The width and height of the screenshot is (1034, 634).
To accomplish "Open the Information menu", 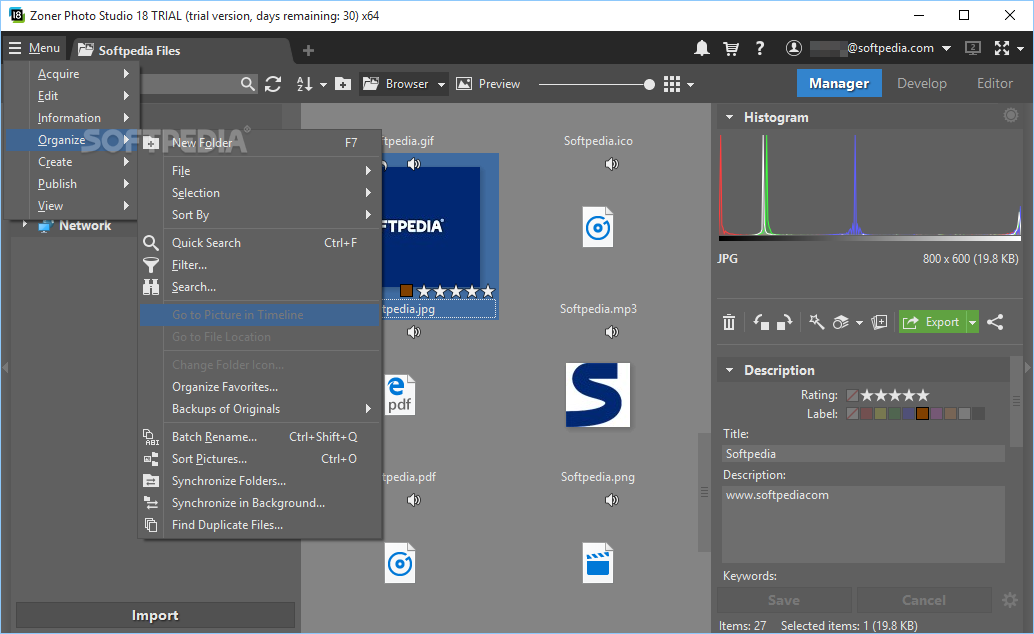I will pos(73,117).
